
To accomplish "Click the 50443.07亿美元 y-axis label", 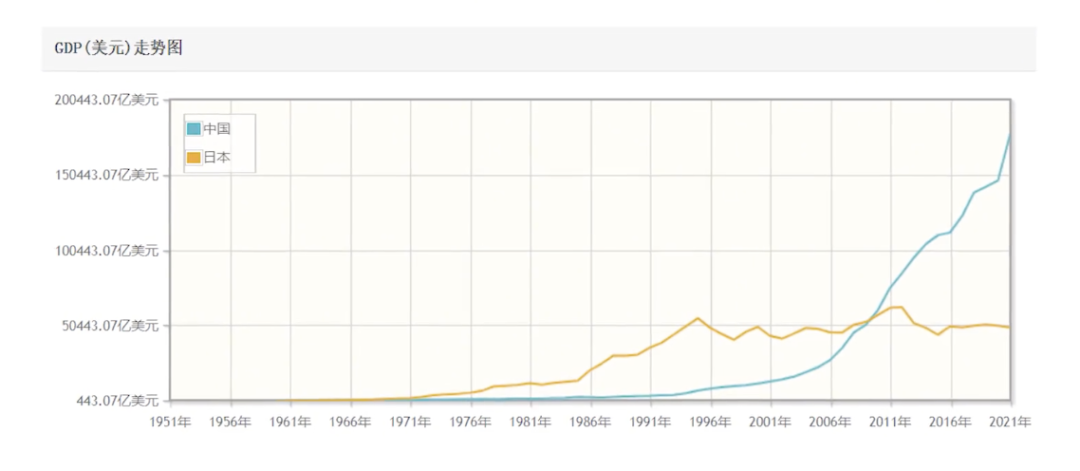I will click(112, 326).
